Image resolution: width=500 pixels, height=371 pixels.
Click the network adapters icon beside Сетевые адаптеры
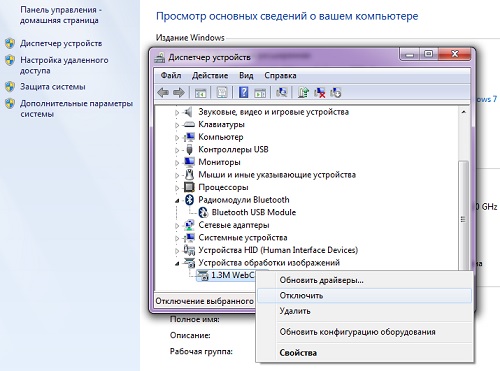coord(189,225)
